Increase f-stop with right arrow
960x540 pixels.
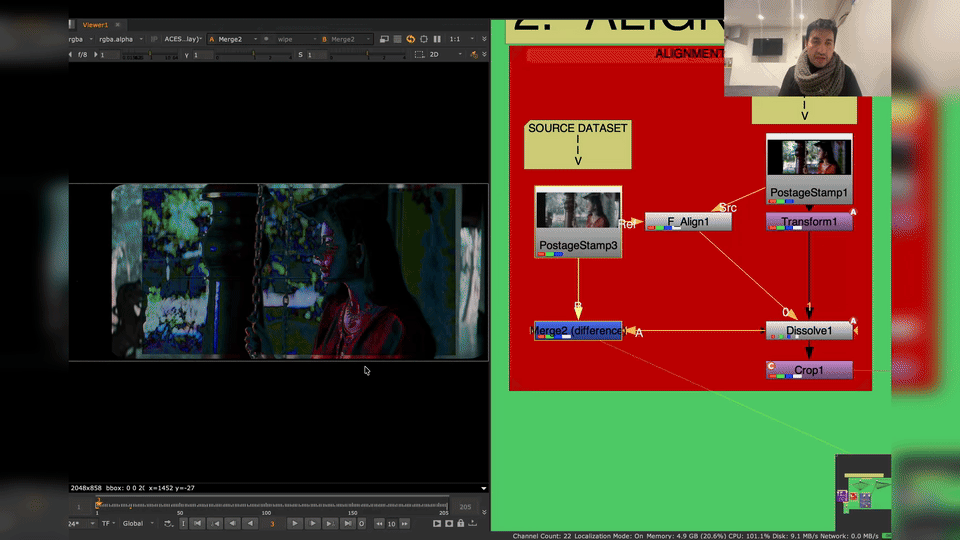pyautogui.click(x=96, y=54)
